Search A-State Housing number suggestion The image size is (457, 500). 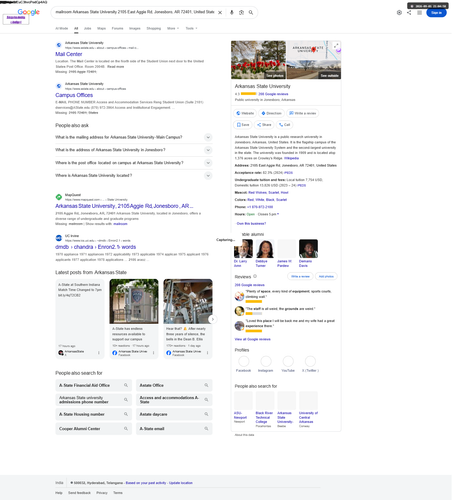94,414
